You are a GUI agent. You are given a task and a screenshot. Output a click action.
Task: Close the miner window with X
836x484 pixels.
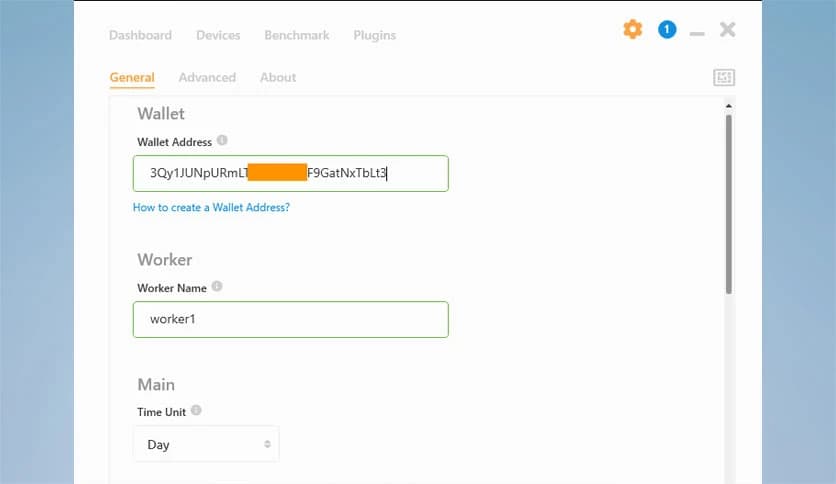point(727,30)
